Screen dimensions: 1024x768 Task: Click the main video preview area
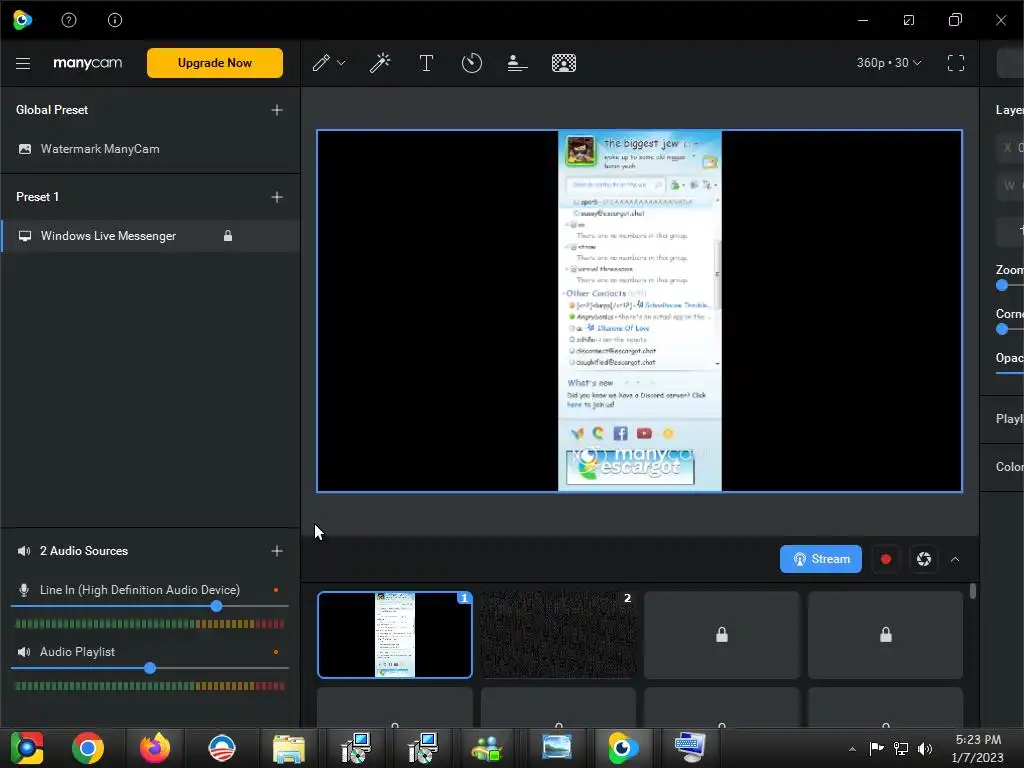click(639, 311)
